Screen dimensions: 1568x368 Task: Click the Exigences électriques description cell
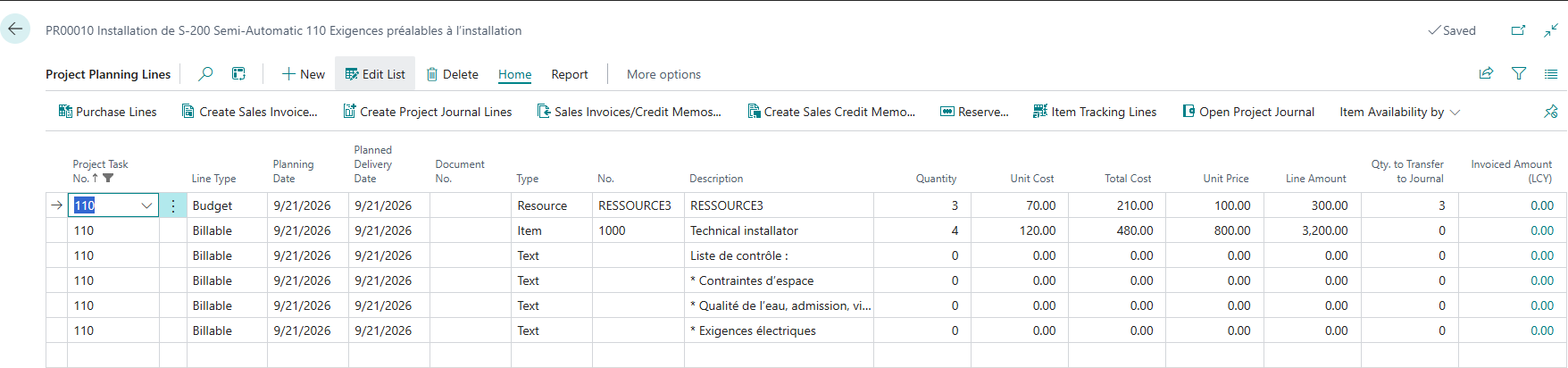(780, 330)
